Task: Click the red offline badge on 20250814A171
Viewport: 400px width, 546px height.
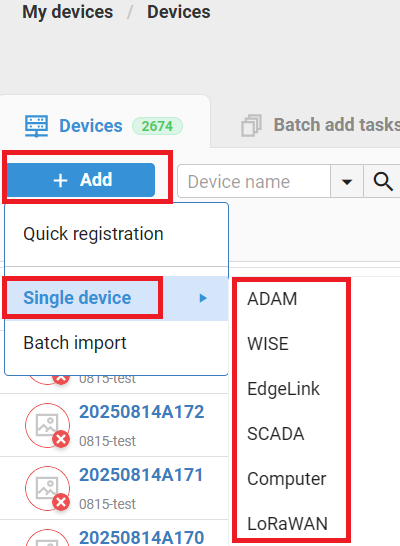Action: pyautogui.click(x=61, y=502)
